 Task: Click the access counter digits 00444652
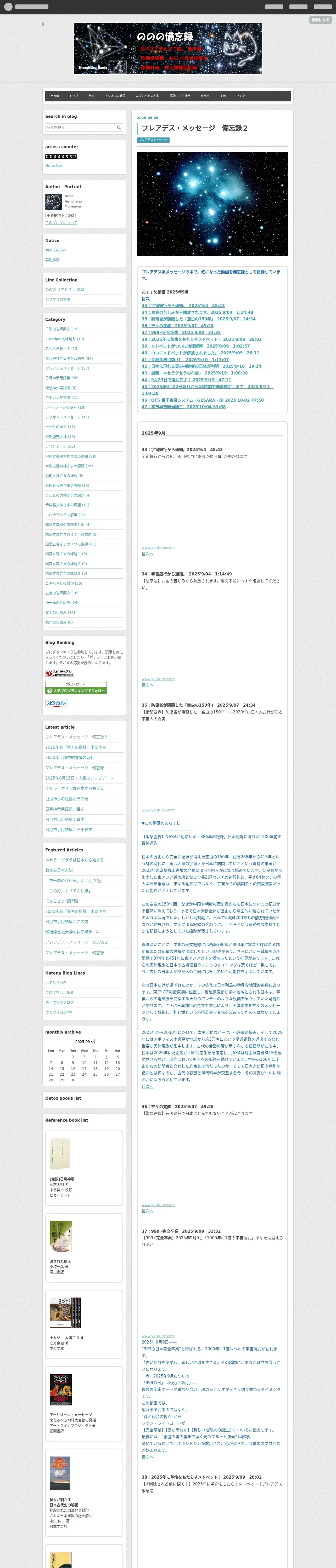click(61, 157)
